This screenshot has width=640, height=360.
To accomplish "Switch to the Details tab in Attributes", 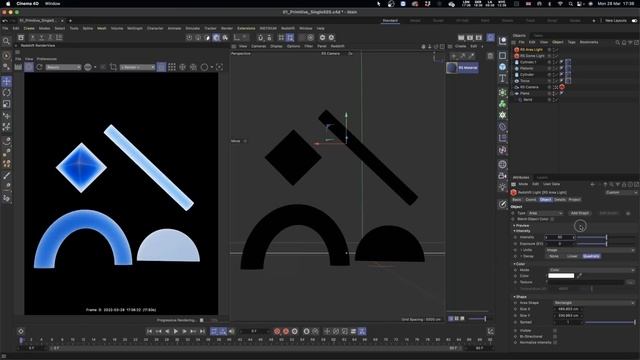I will coord(560,200).
